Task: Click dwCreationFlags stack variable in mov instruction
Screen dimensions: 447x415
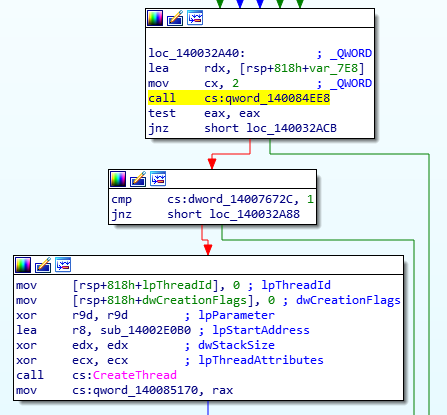Action: [194, 300]
